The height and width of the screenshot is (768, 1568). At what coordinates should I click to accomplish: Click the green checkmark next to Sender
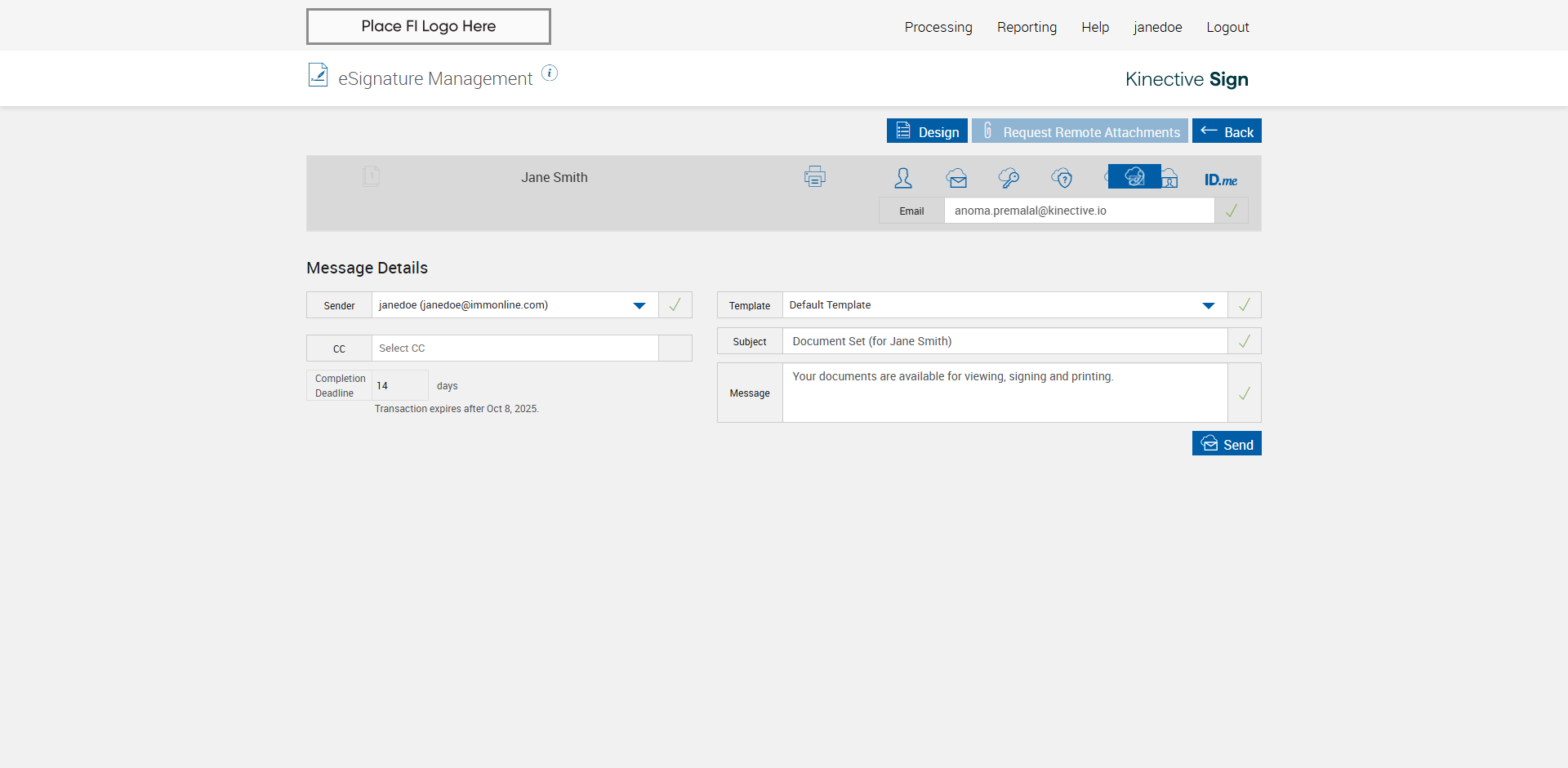click(675, 305)
